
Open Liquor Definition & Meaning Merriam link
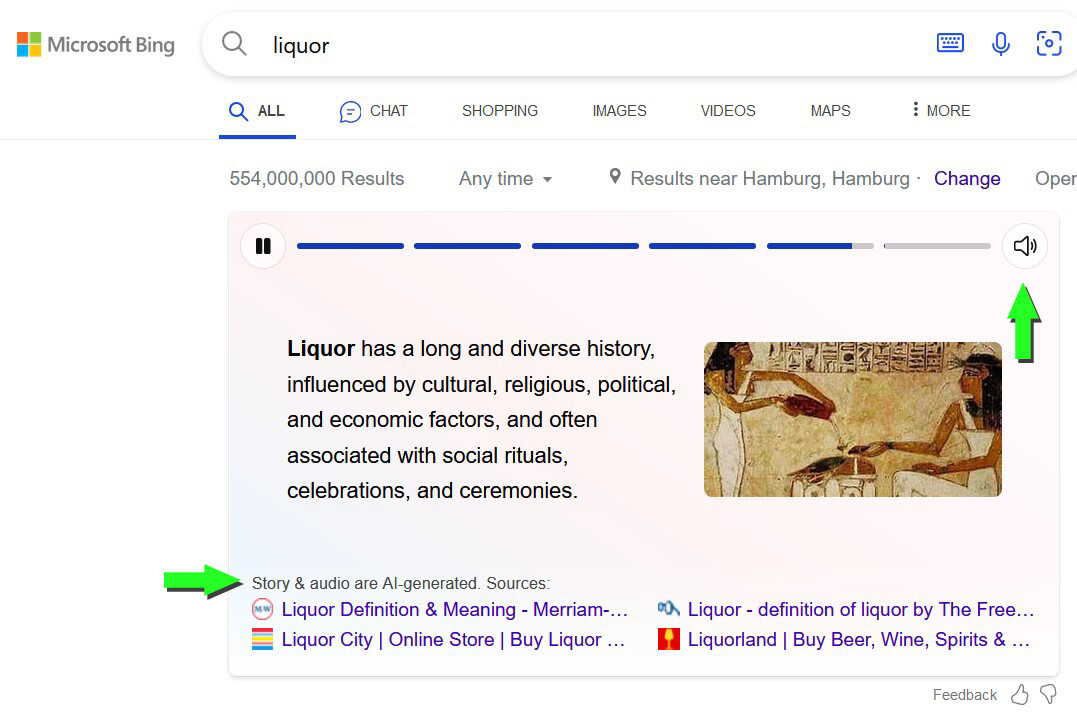(454, 609)
